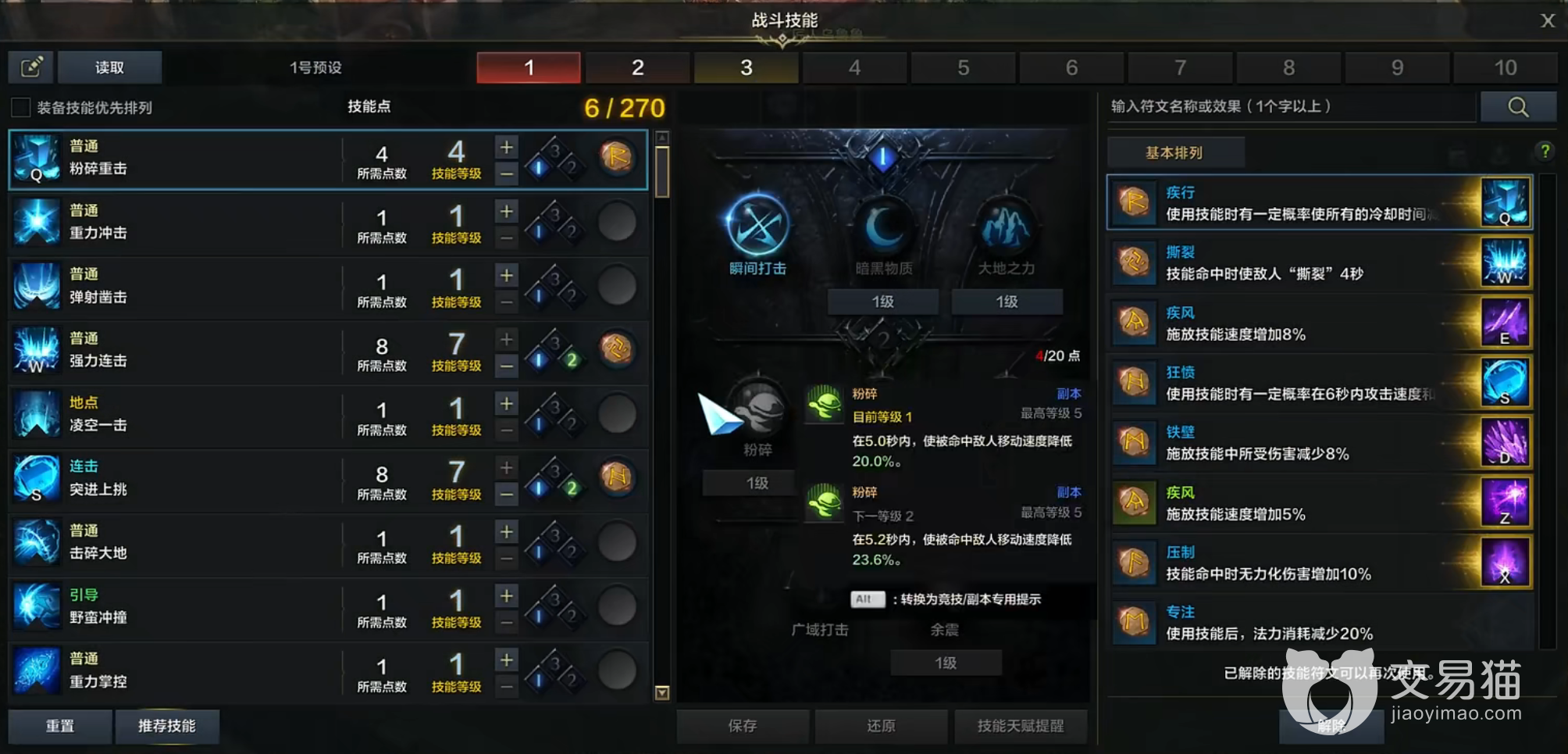Screen dimensions: 1568x754
Task: Click the rune name search field
Action: [x=1292, y=107]
